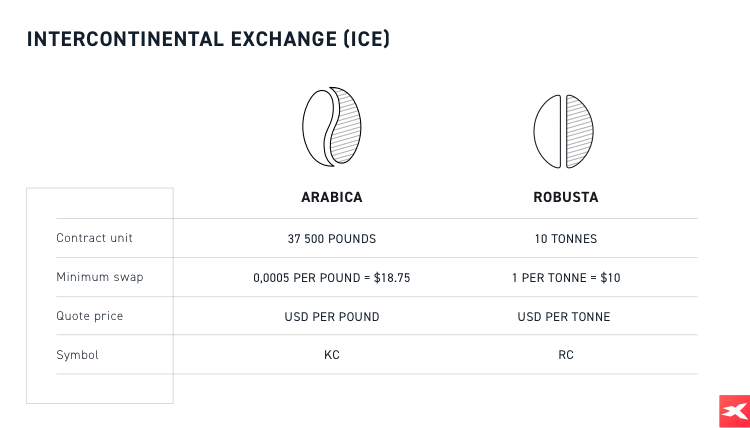Select the ROBUSTA column heading

566,198
